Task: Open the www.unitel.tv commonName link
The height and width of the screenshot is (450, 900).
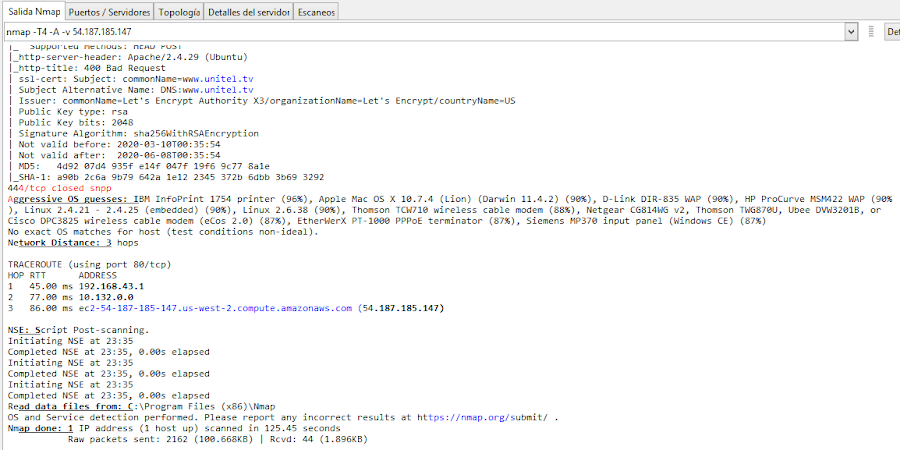Action: [x=218, y=79]
